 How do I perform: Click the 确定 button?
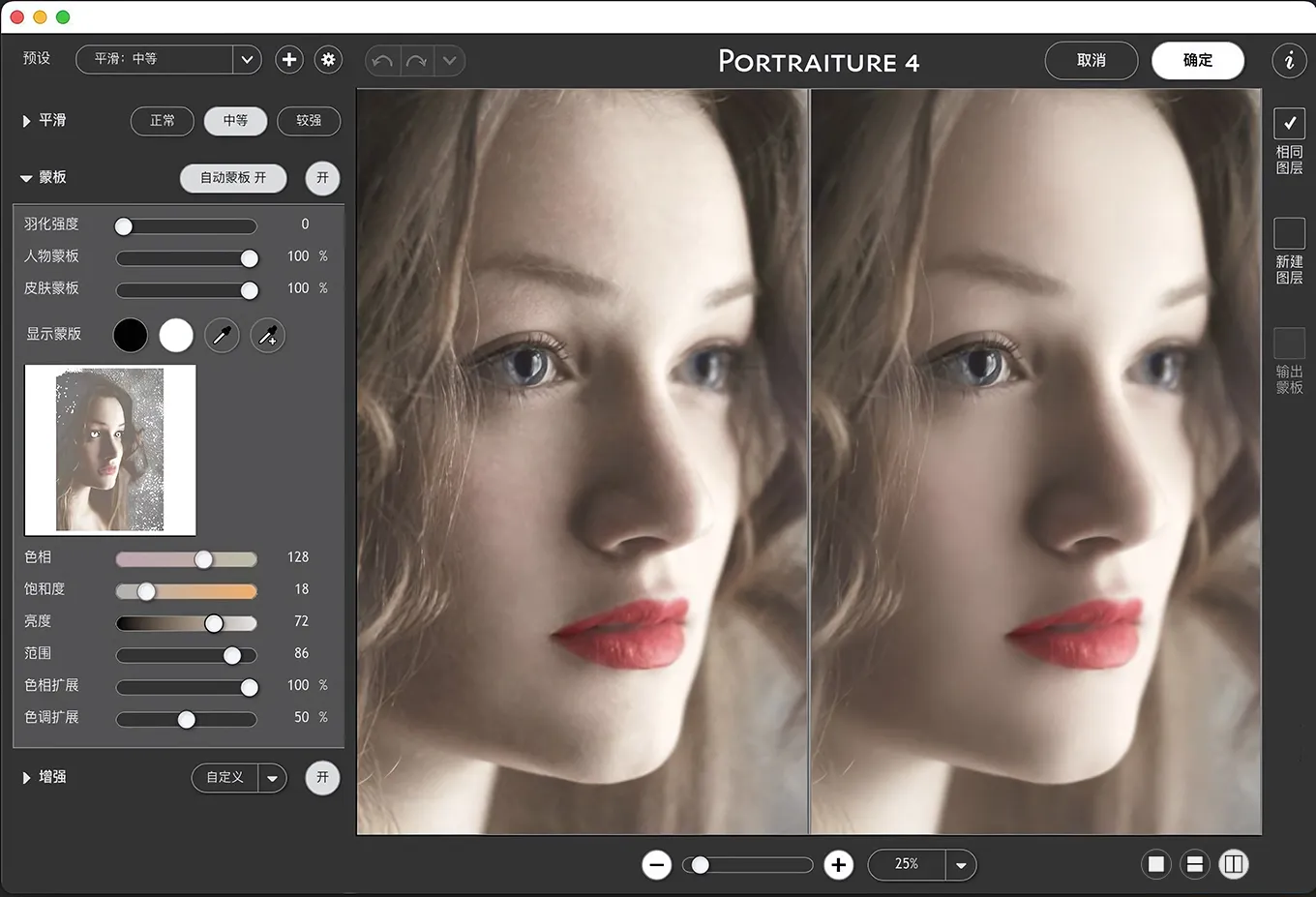tap(1197, 61)
